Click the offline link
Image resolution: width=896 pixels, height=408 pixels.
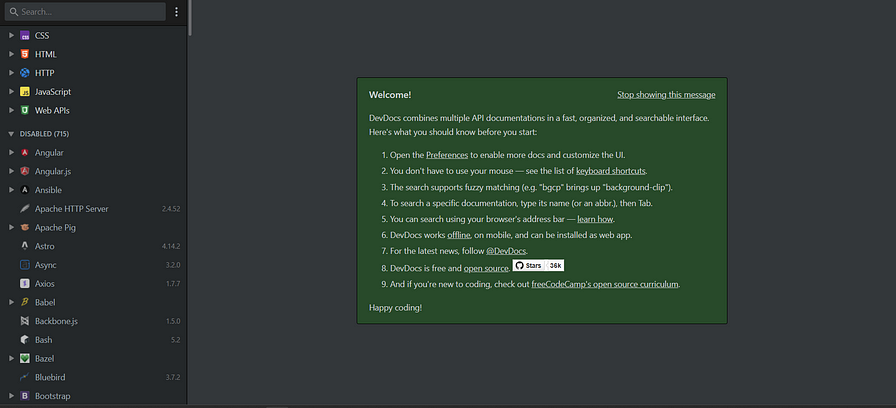coord(459,235)
